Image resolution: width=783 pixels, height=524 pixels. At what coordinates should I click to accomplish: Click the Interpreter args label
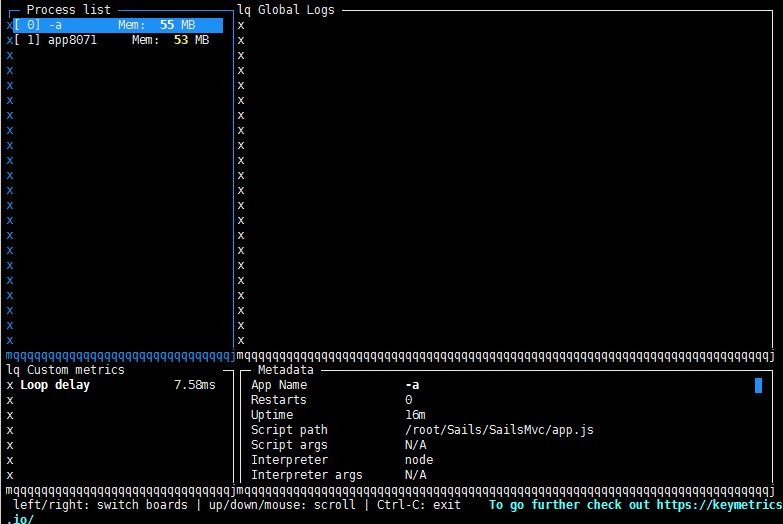tap(307, 475)
